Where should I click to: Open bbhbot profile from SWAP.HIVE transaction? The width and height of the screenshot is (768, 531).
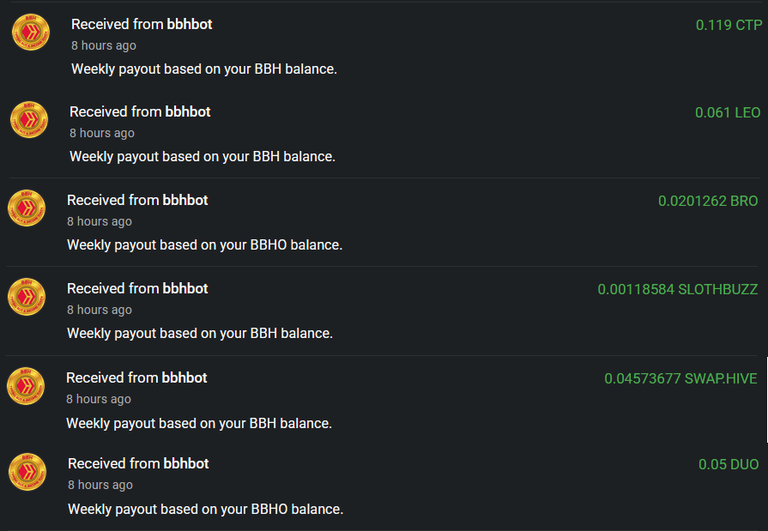184,378
